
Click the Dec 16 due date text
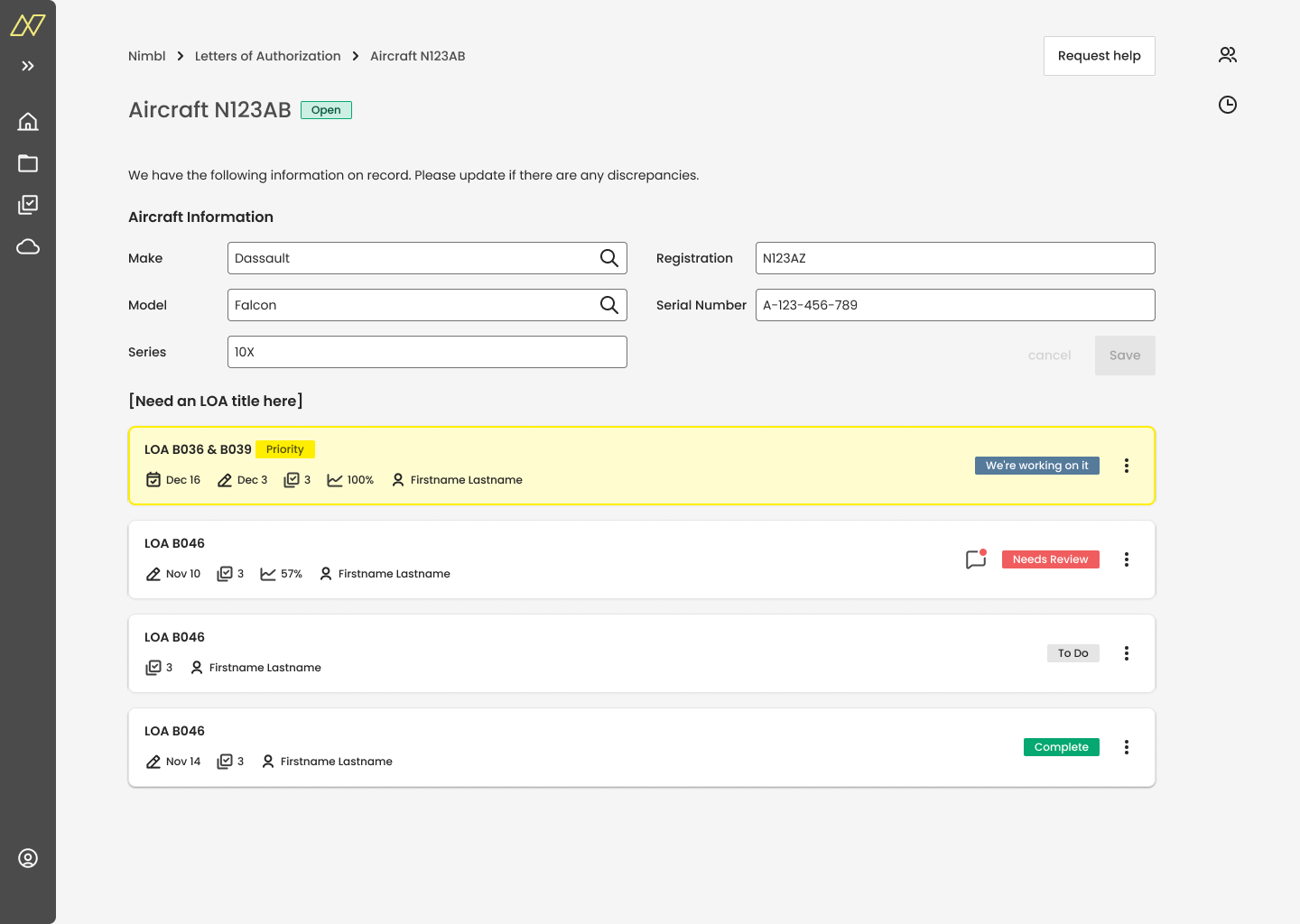[x=183, y=480]
